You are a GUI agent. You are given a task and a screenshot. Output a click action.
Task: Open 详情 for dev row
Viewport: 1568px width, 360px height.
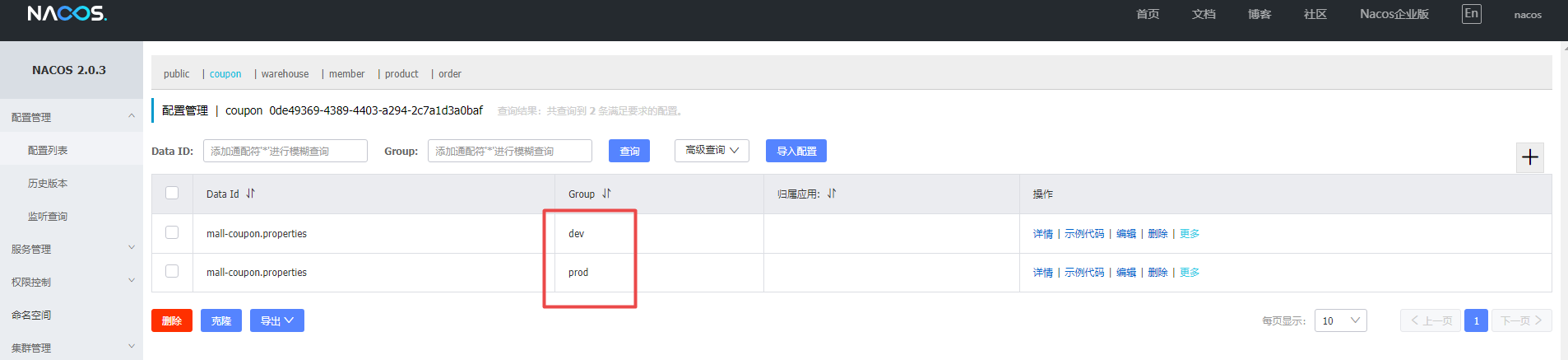[x=1043, y=234]
